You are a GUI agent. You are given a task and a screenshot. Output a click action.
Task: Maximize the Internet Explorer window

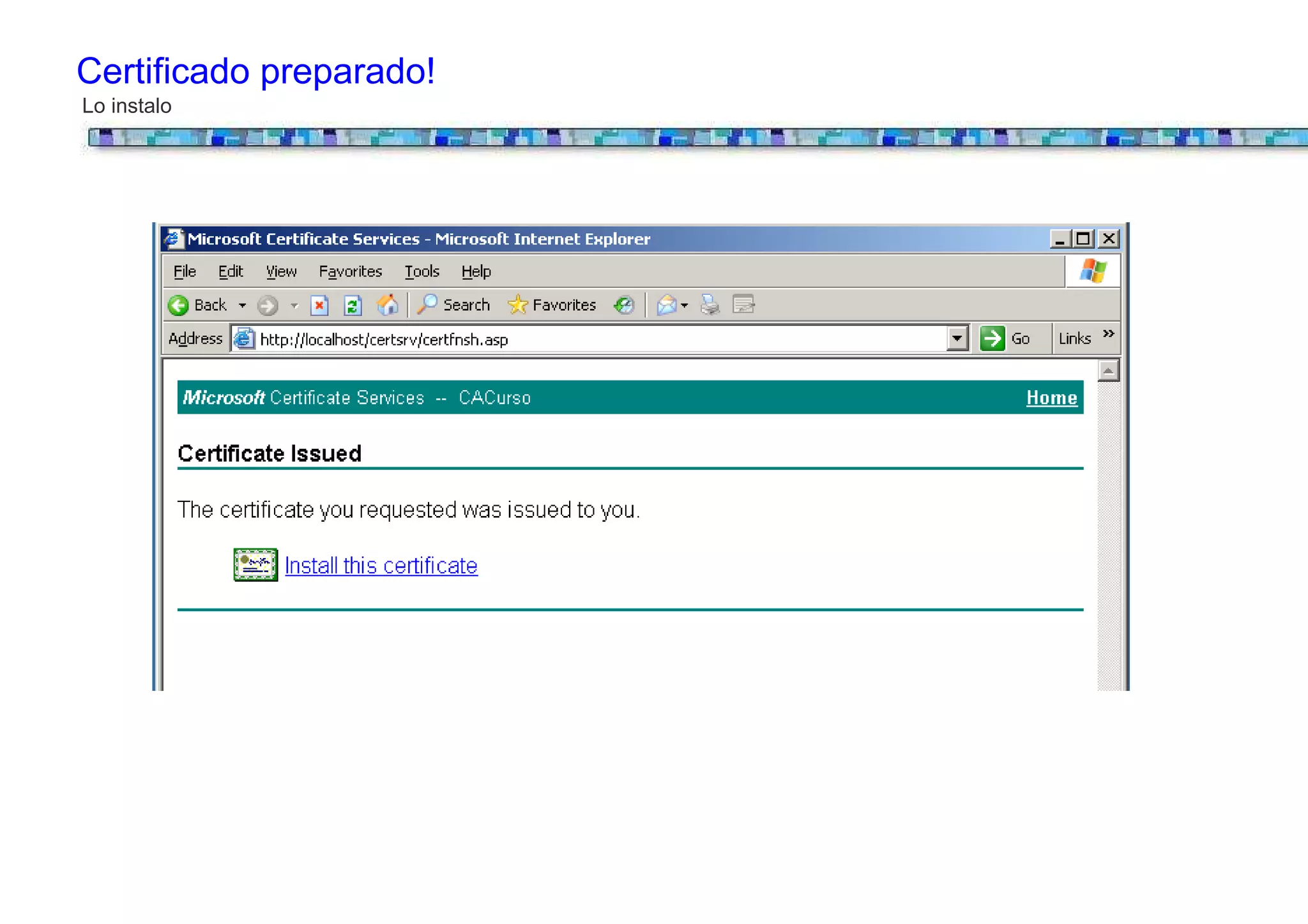point(1083,239)
